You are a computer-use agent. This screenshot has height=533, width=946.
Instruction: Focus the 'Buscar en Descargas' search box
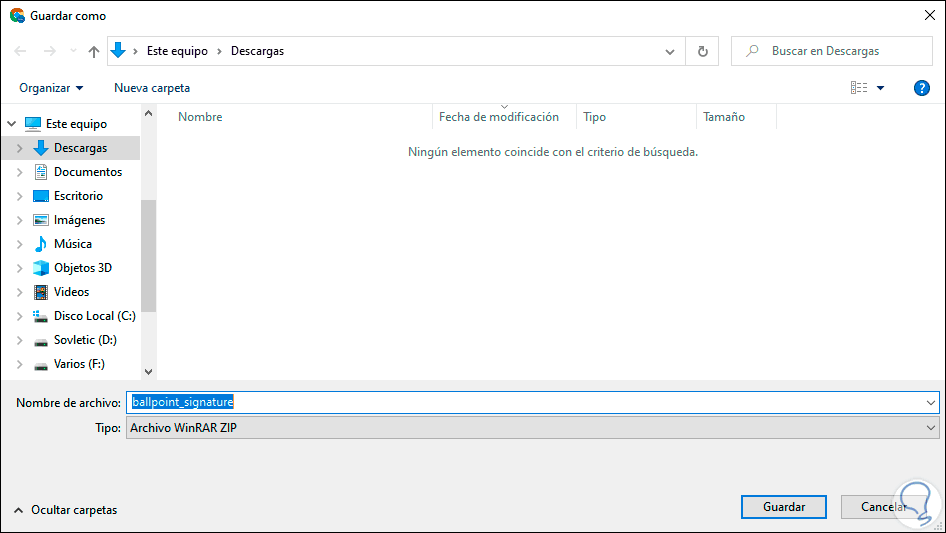pos(832,51)
